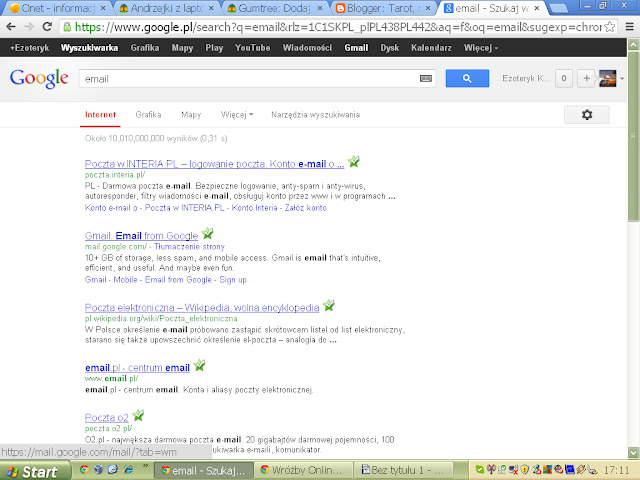Open the Chrome menu icon
The image size is (640, 480).
tap(630, 27)
